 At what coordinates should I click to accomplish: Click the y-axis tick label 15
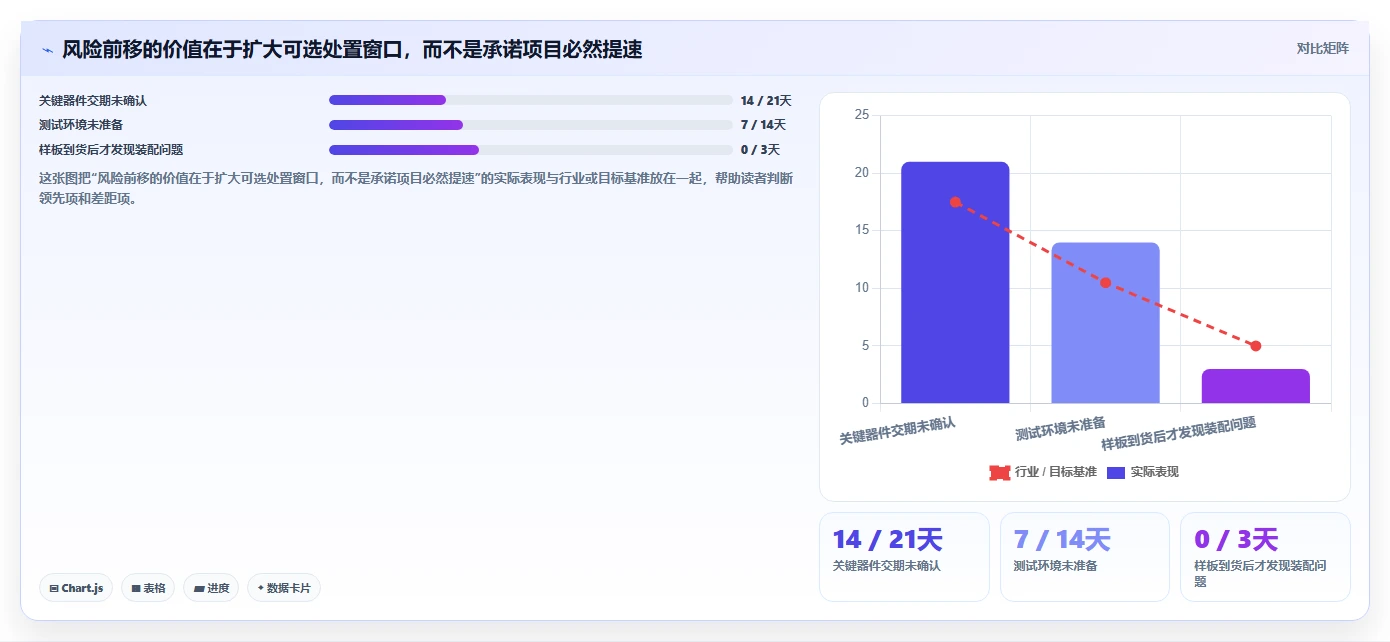point(862,230)
